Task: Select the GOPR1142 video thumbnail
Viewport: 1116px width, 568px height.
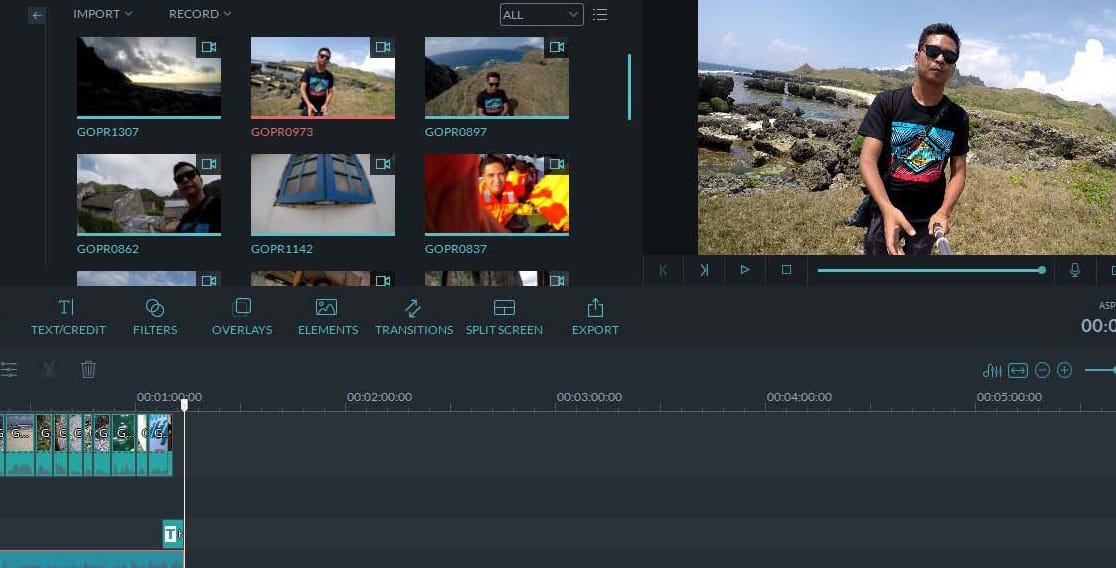Action: (x=322, y=194)
